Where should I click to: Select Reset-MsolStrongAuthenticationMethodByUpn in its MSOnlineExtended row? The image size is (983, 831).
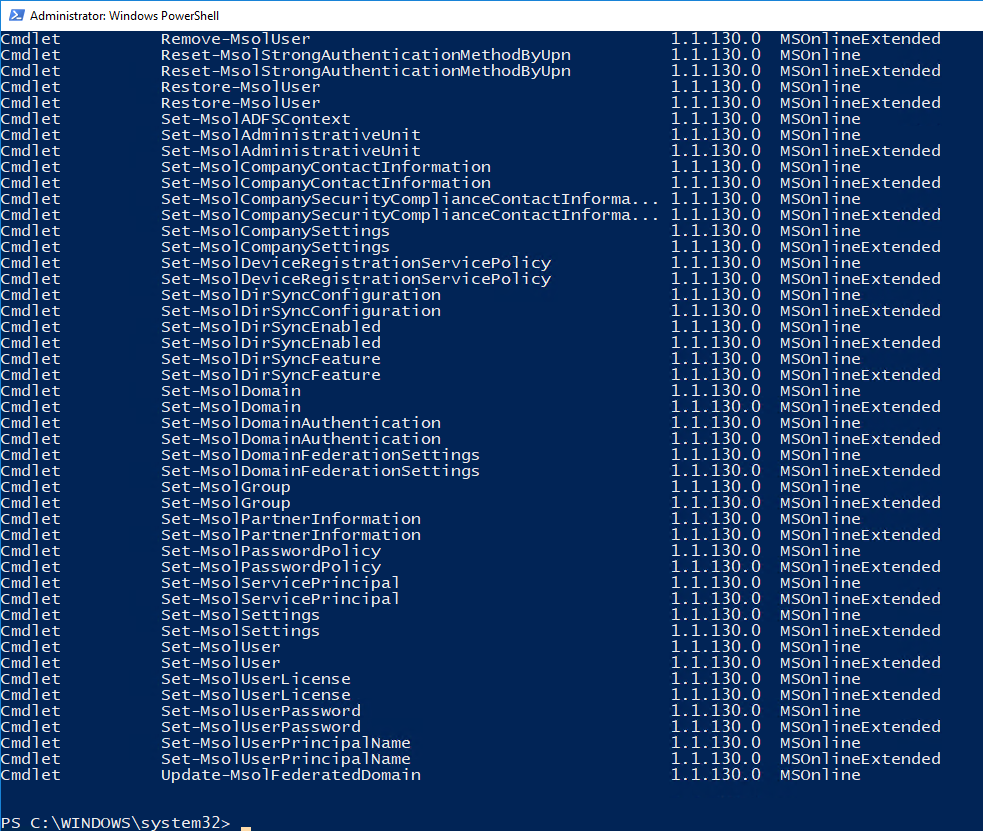[x=365, y=71]
